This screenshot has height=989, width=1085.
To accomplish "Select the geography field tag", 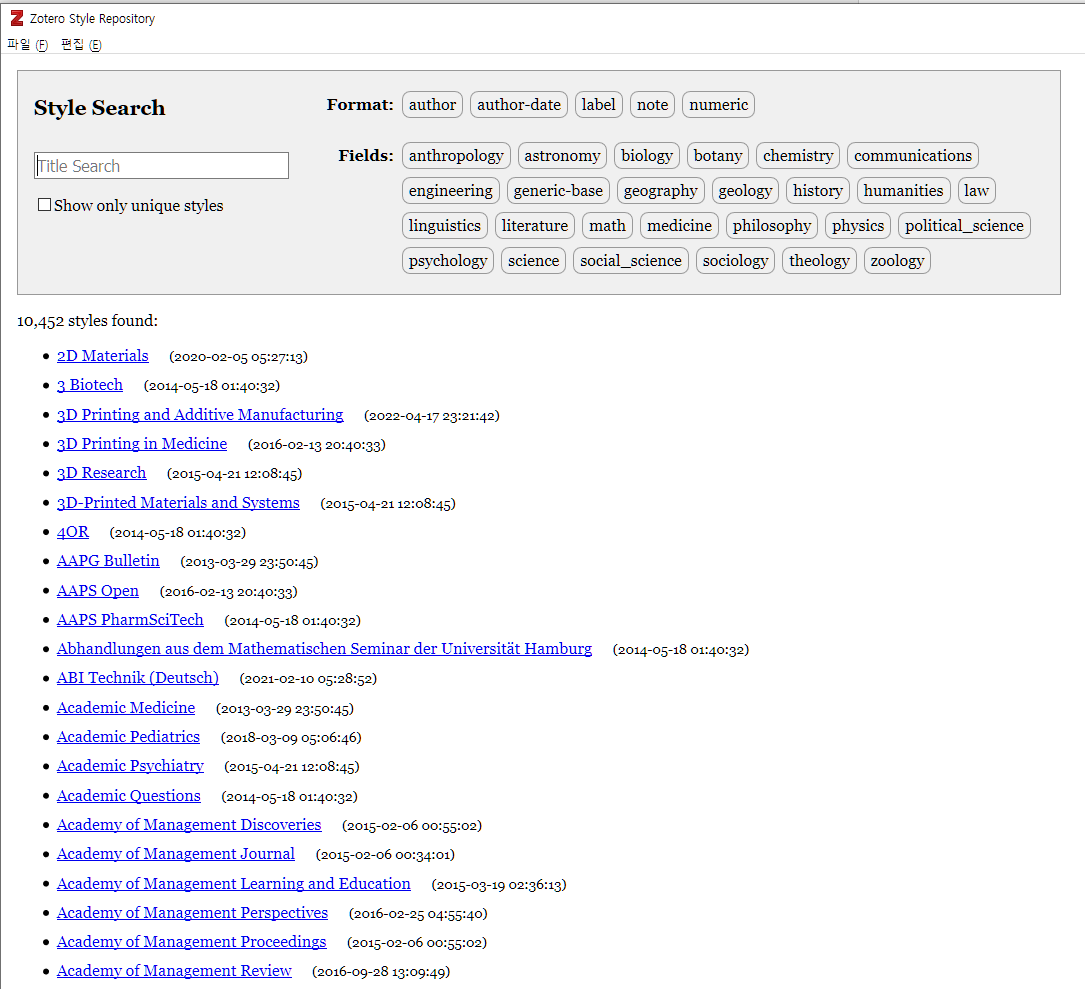I will coord(660,190).
